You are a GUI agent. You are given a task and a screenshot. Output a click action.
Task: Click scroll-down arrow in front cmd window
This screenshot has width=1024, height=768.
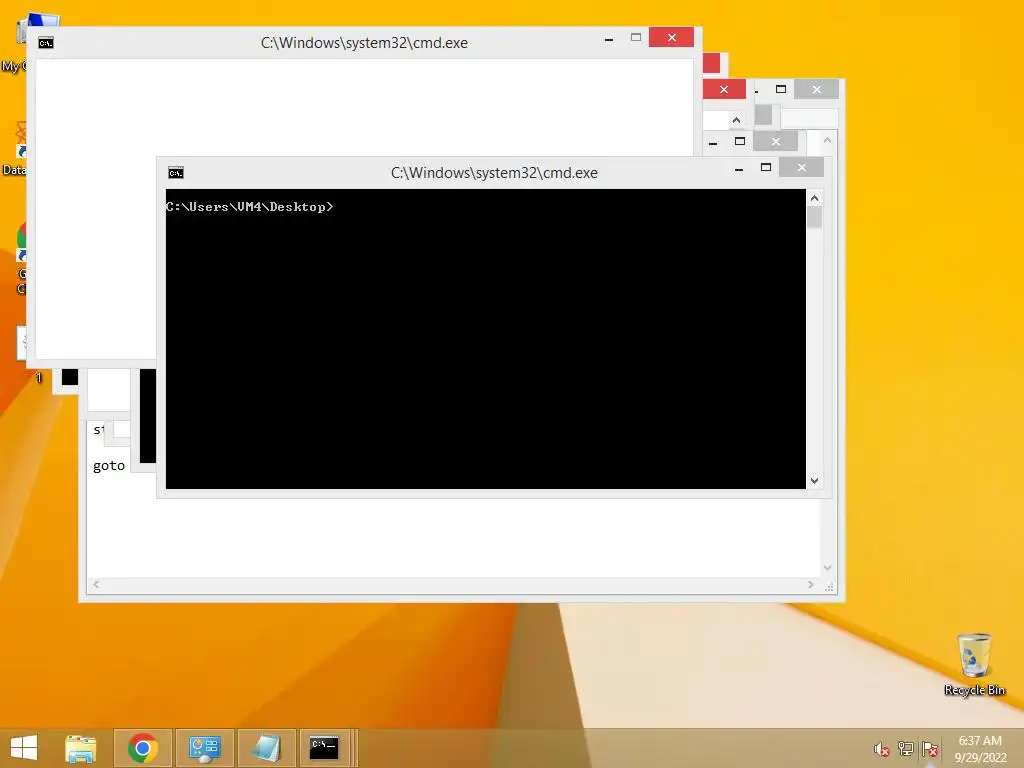814,481
